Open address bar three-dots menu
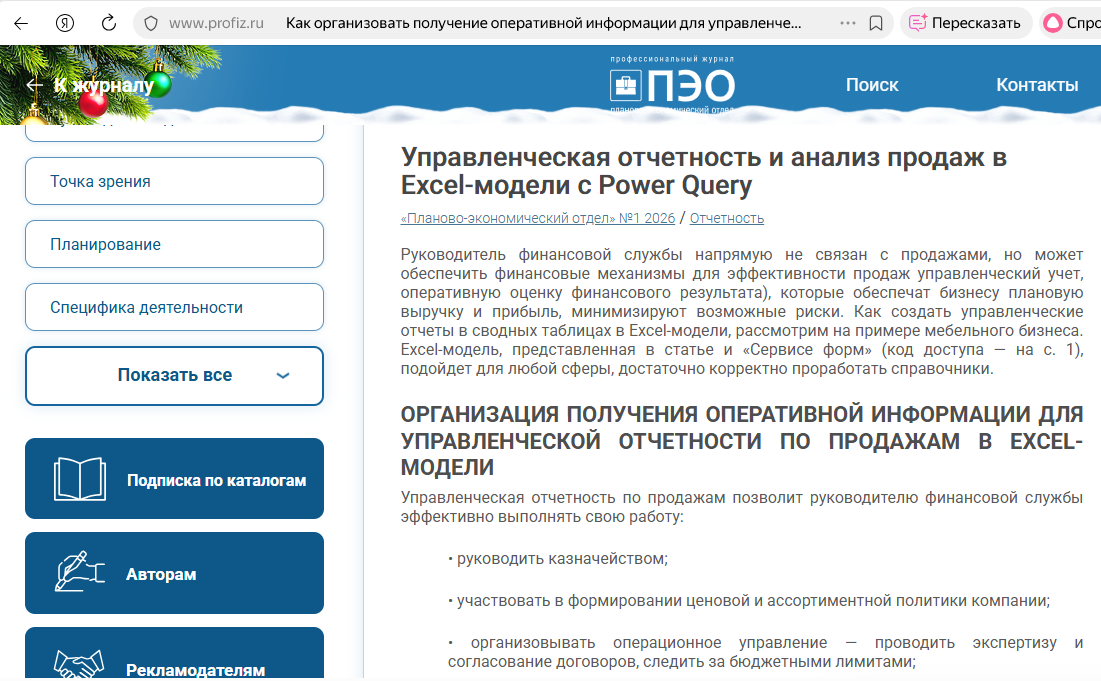 (848, 23)
